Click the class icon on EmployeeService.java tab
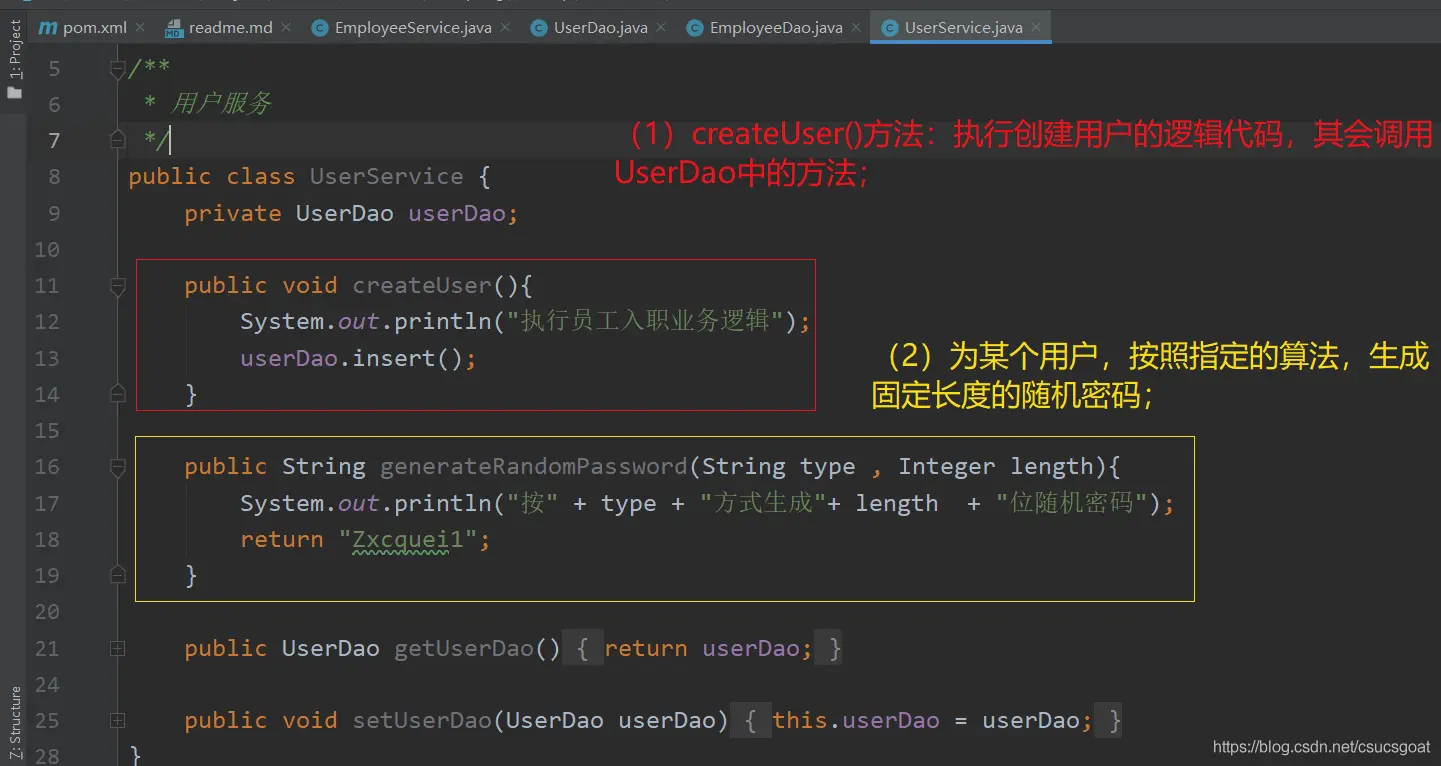 320,28
